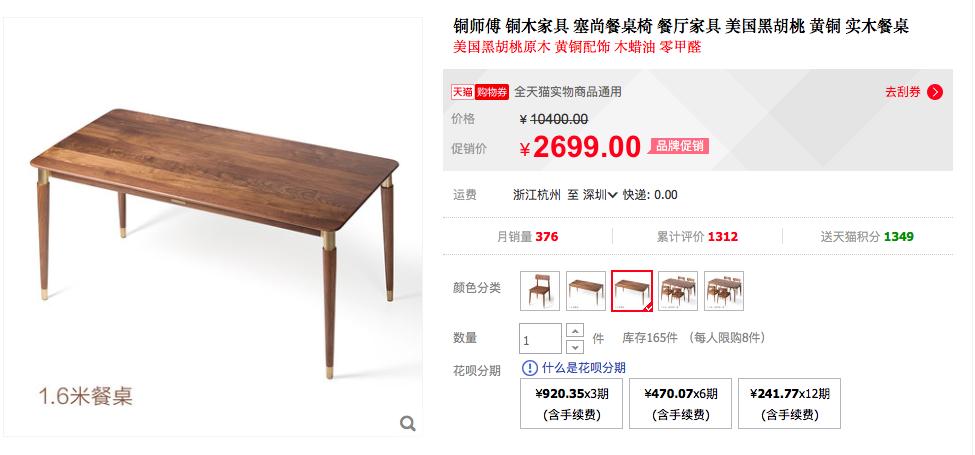Select the ¥920.35x3期 installment plan
Screen dimensions: 975x455
point(571,403)
